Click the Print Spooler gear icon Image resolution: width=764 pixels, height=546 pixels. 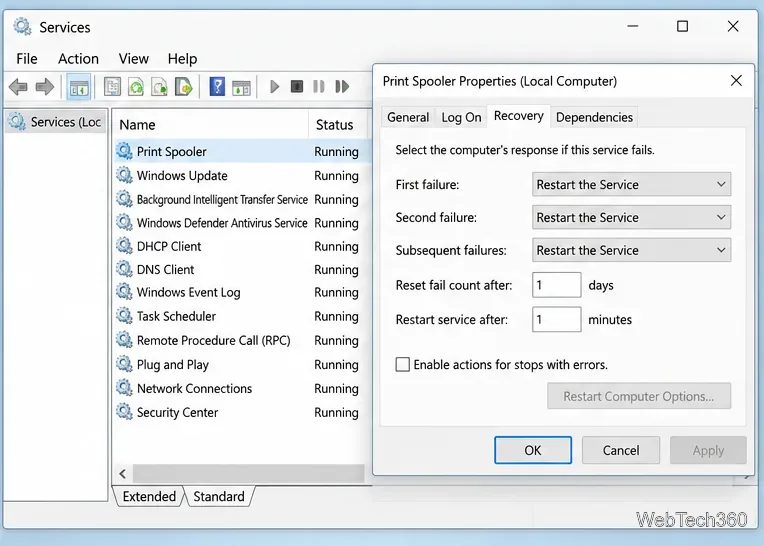[x=124, y=151]
